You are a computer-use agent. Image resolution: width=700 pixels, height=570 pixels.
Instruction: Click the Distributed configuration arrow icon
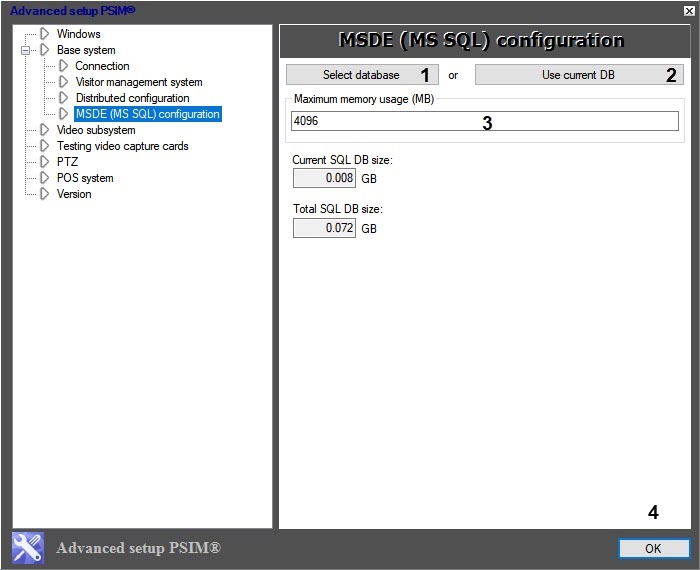pos(63,98)
